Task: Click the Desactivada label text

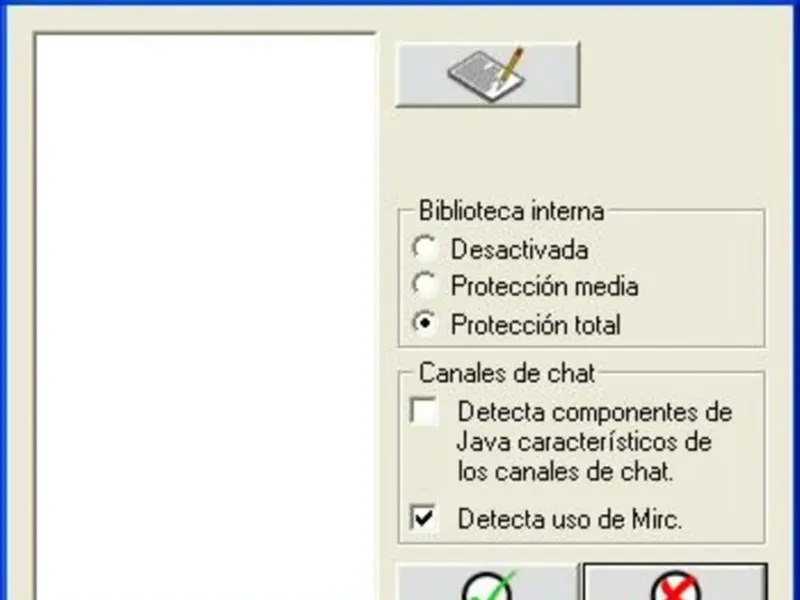Action: click(519, 249)
